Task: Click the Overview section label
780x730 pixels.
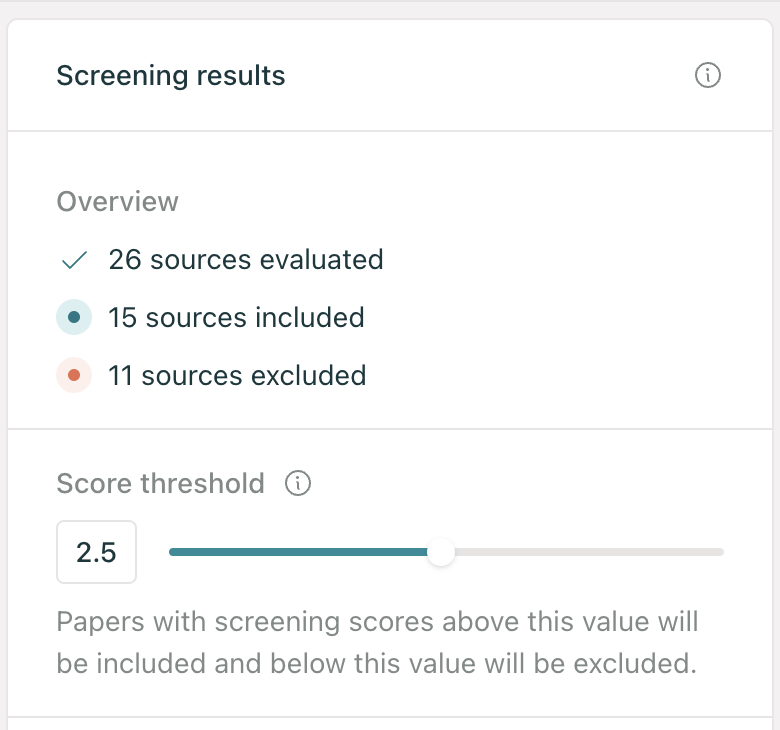Action: [x=117, y=202]
